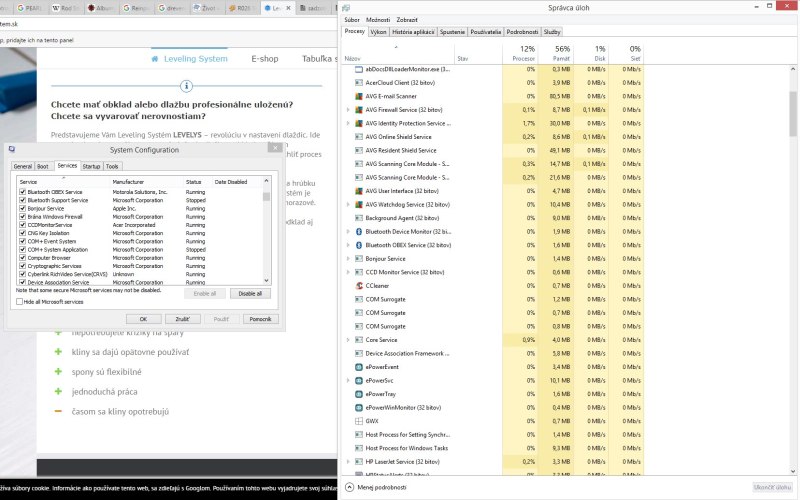Expand the AVG Identity Protection Service group
Image resolution: width=800 pixels, height=500 pixels.
[x=348, y=123]
